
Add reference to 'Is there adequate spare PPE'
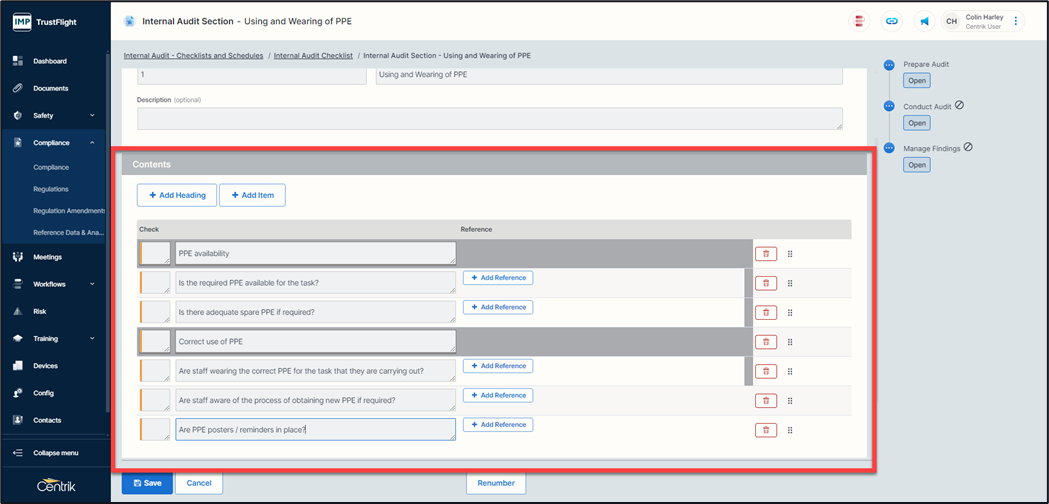click(497, 307)
